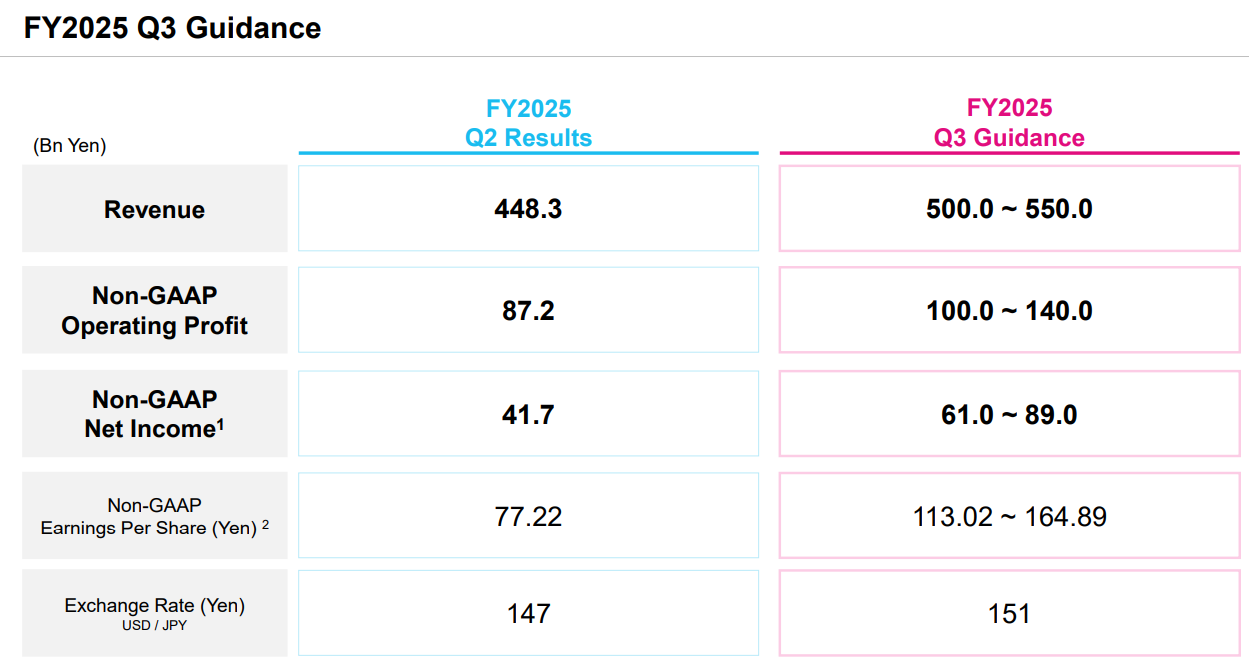Select the Q2 revenue value 448.3
This screenshot has height=660, width=1249.
click(528, 209)
